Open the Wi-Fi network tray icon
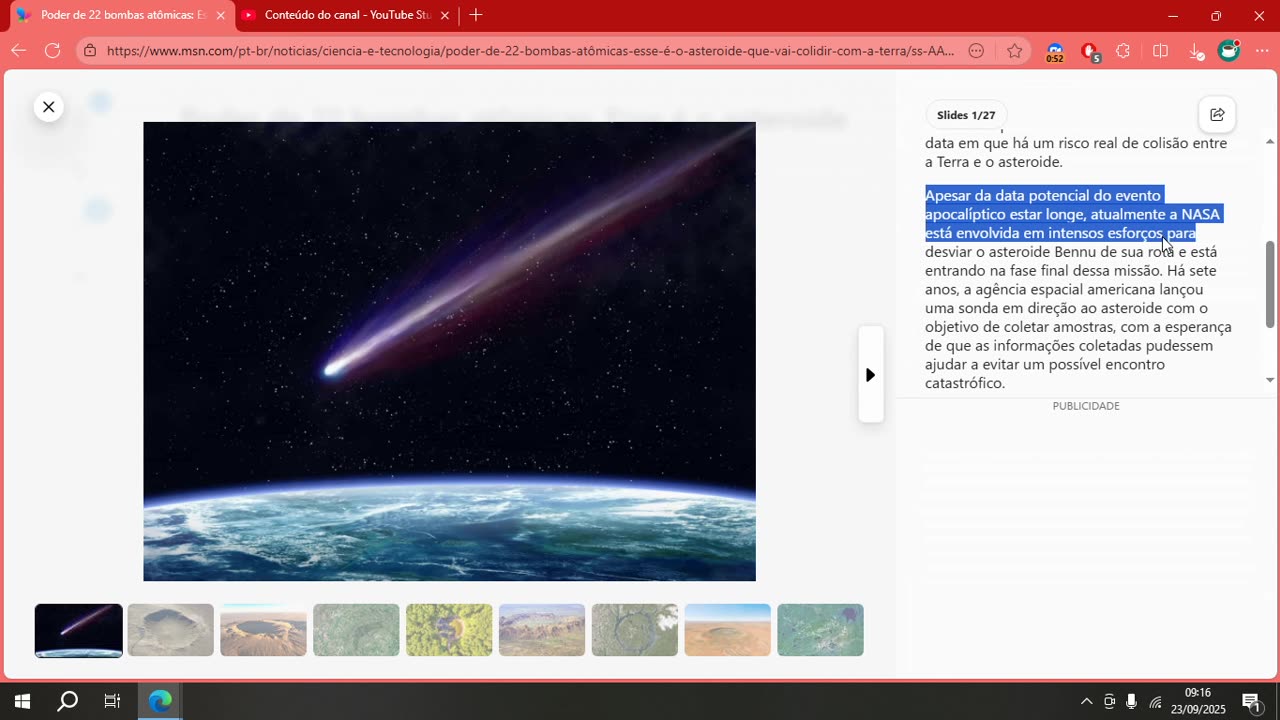Screen dimensions: 1280x720 click(x=1156, y=701)
